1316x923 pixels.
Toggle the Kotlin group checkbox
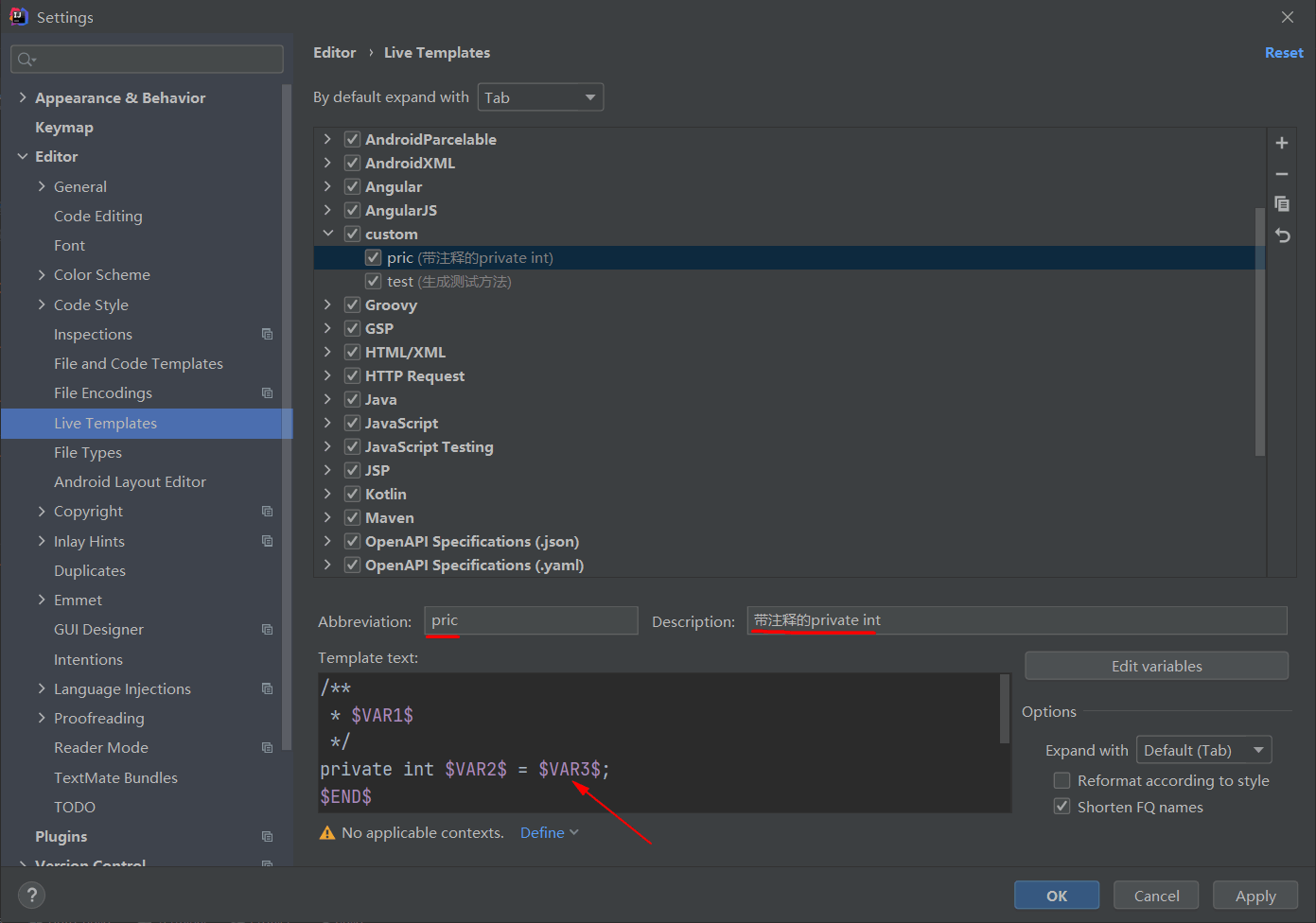pos(352,494)
